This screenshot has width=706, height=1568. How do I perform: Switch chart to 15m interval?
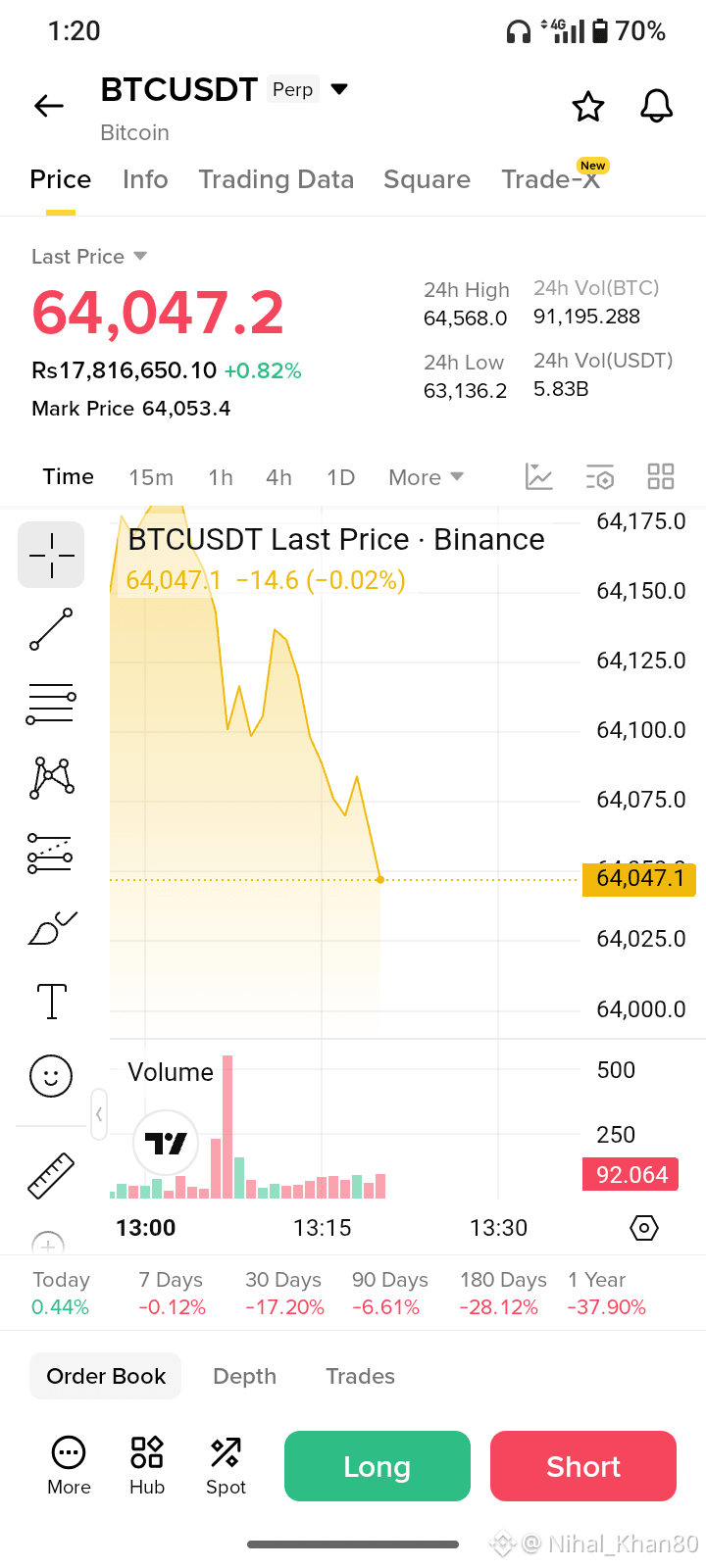click(x=151, y=477)
